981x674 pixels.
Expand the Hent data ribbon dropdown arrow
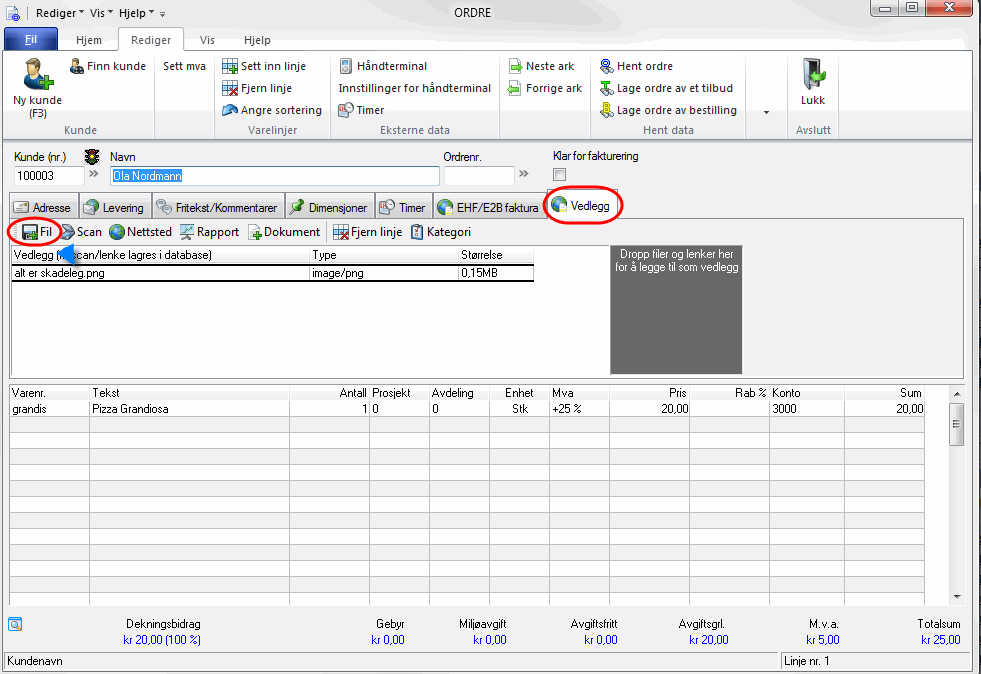pos(767,112)
